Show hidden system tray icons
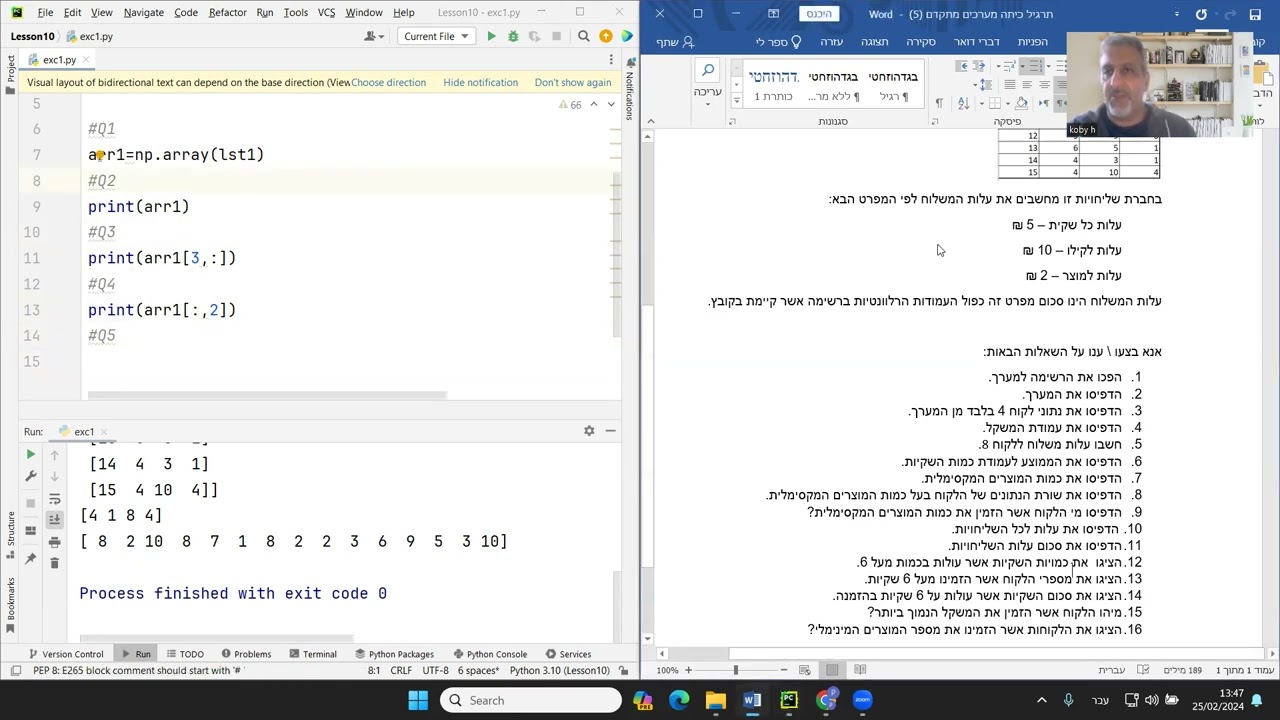This screenshot has width=1280, height=720. point(1041,700)
